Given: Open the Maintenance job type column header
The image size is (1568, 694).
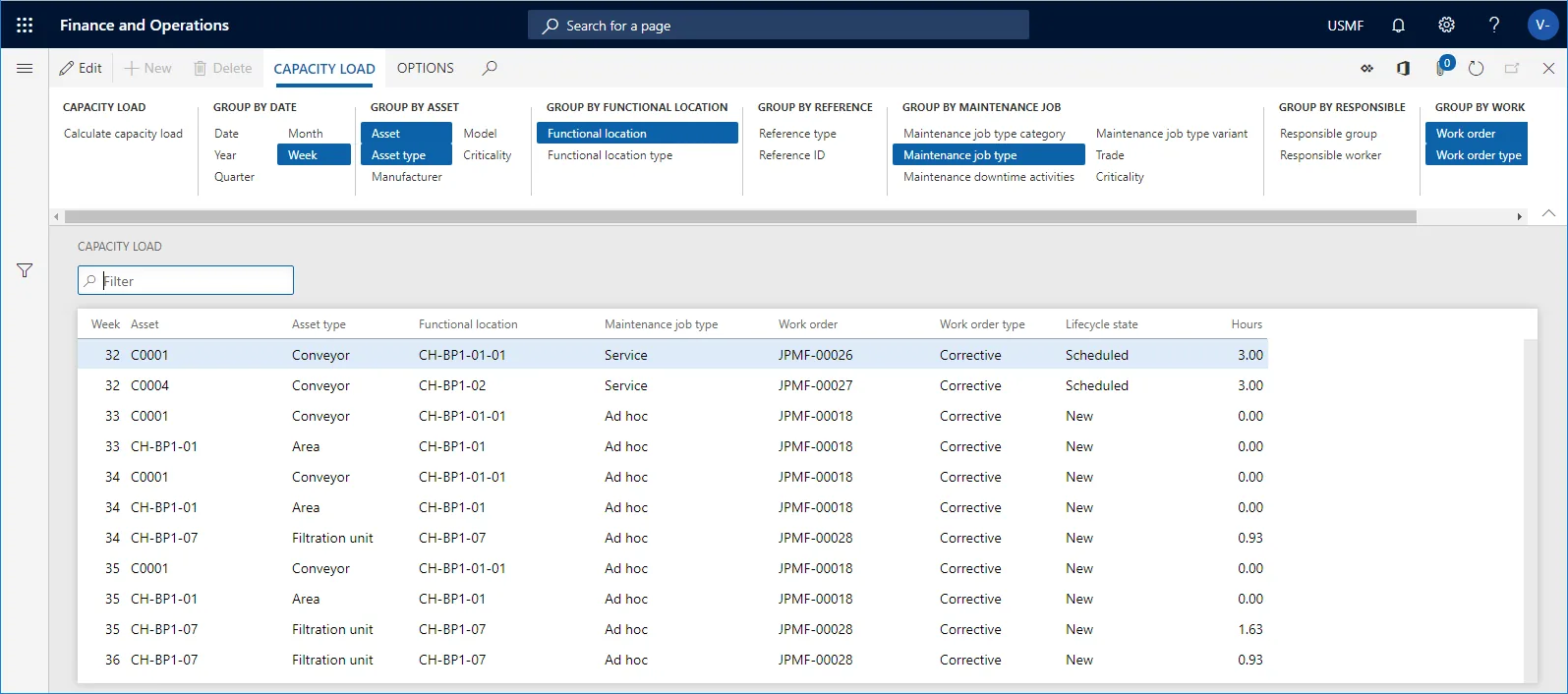Looking at the screenshot, I should click(x=661, y=324).
